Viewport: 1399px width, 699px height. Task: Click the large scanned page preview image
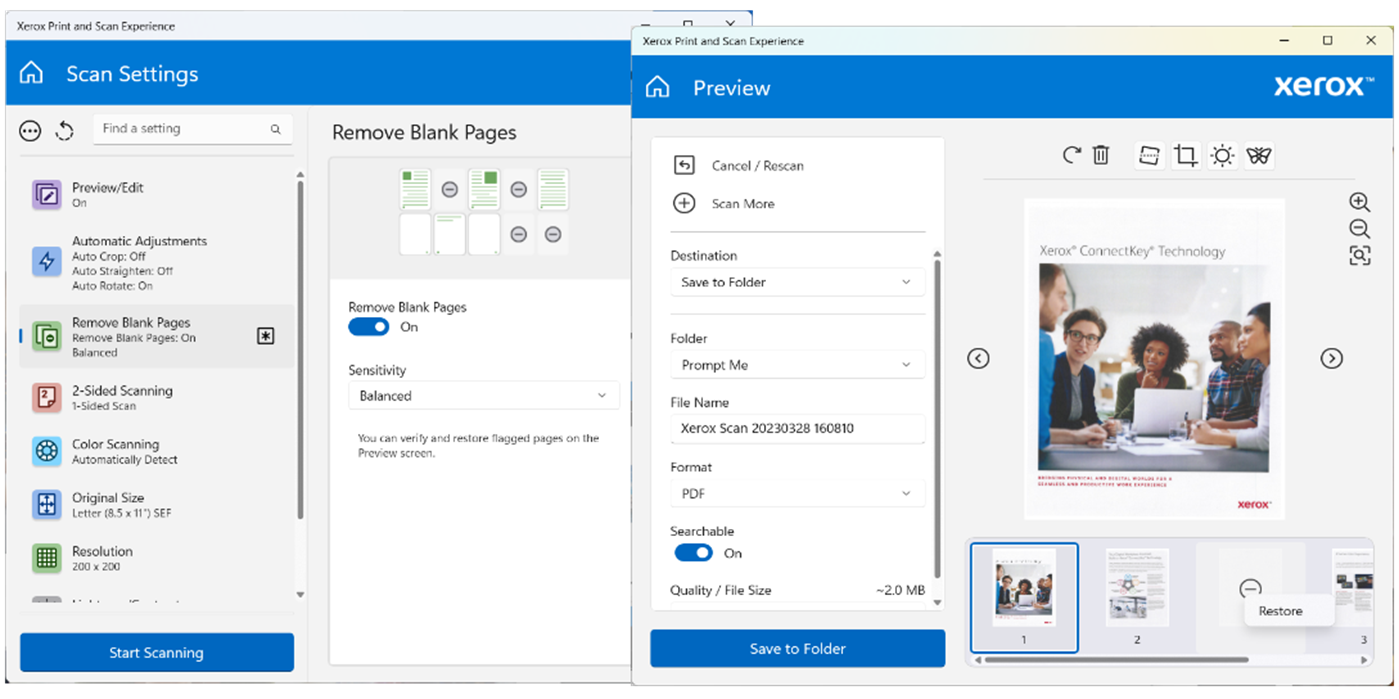(x=1154, y=359)
